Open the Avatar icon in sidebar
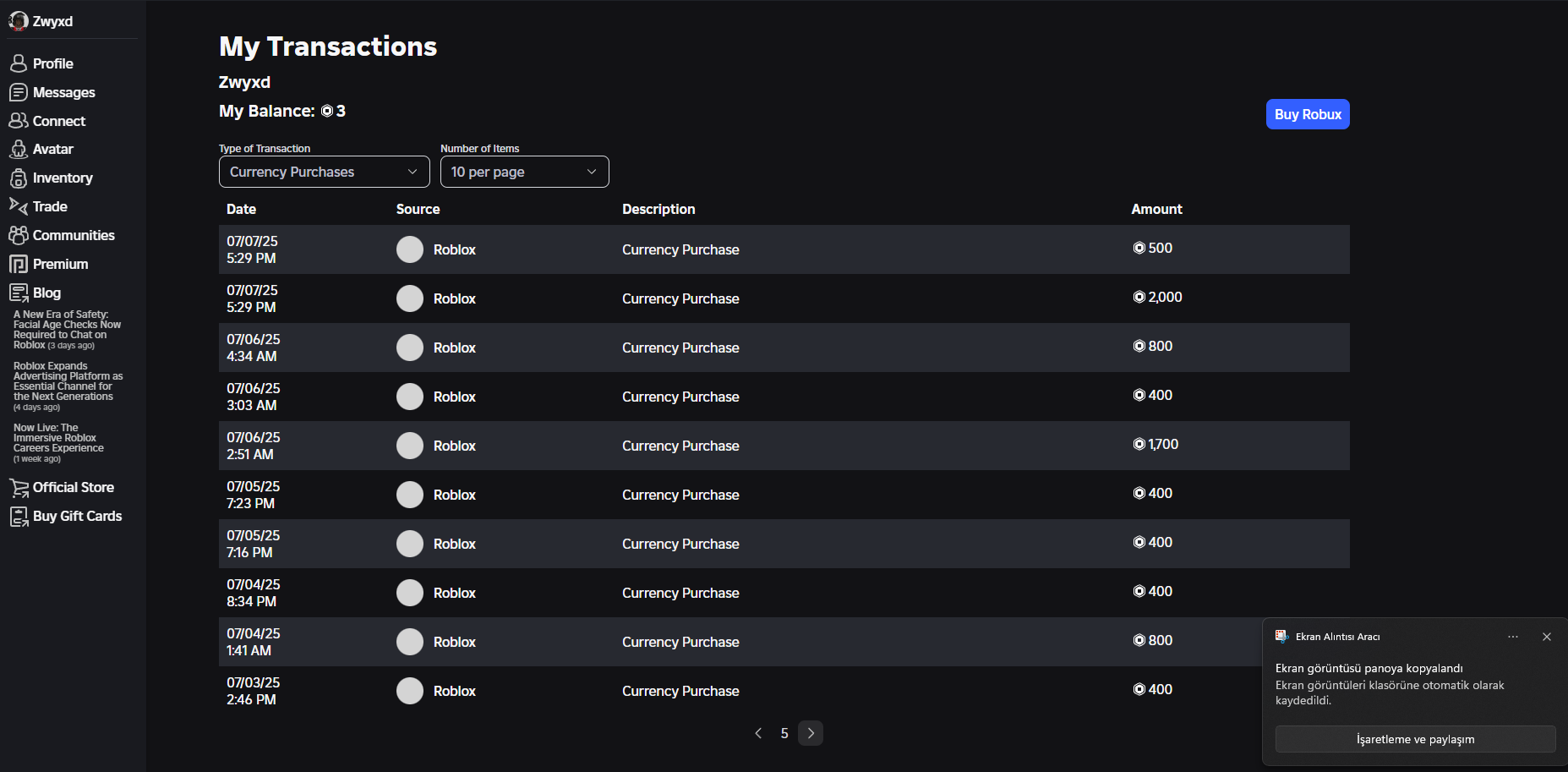Screen dimensions: 1568x772 [18, 149]
